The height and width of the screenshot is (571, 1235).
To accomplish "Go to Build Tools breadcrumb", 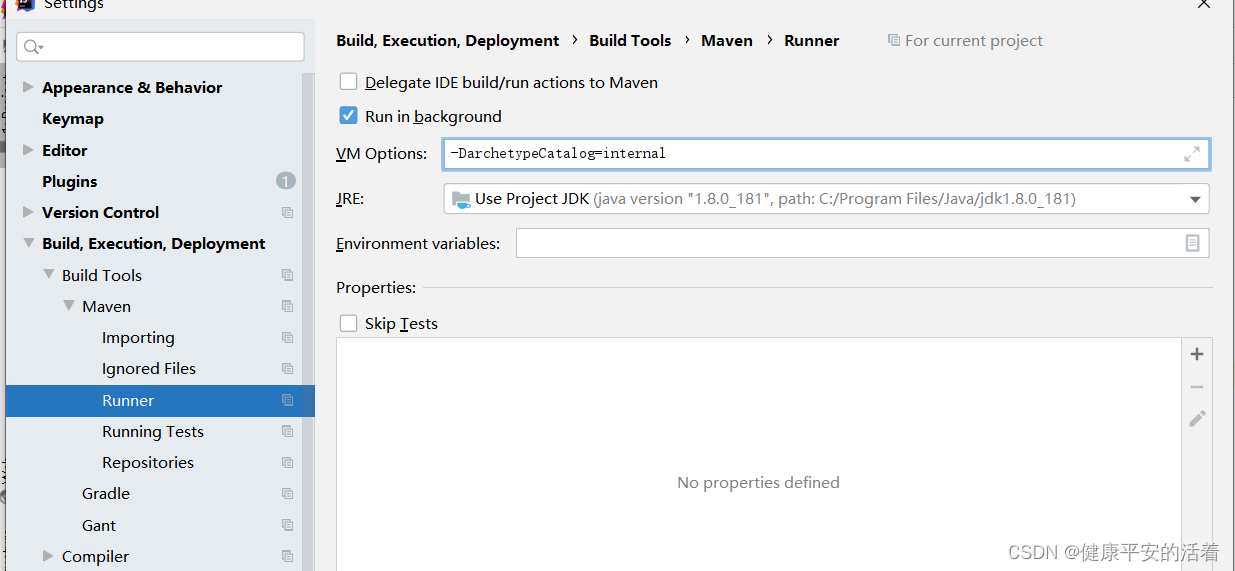I will 630,41.
